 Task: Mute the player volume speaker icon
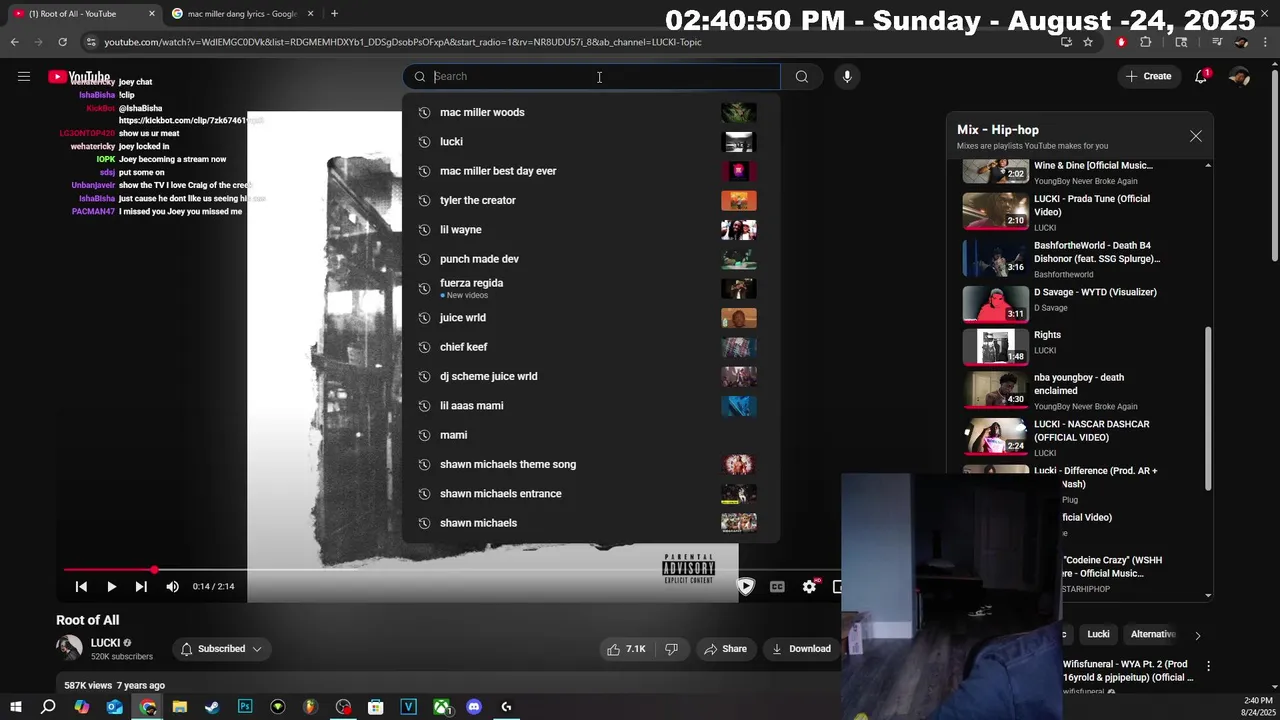click(x=172, y=587)
